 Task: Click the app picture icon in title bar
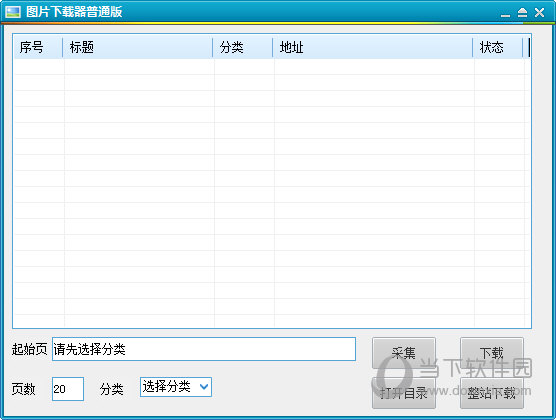(13, 12)
